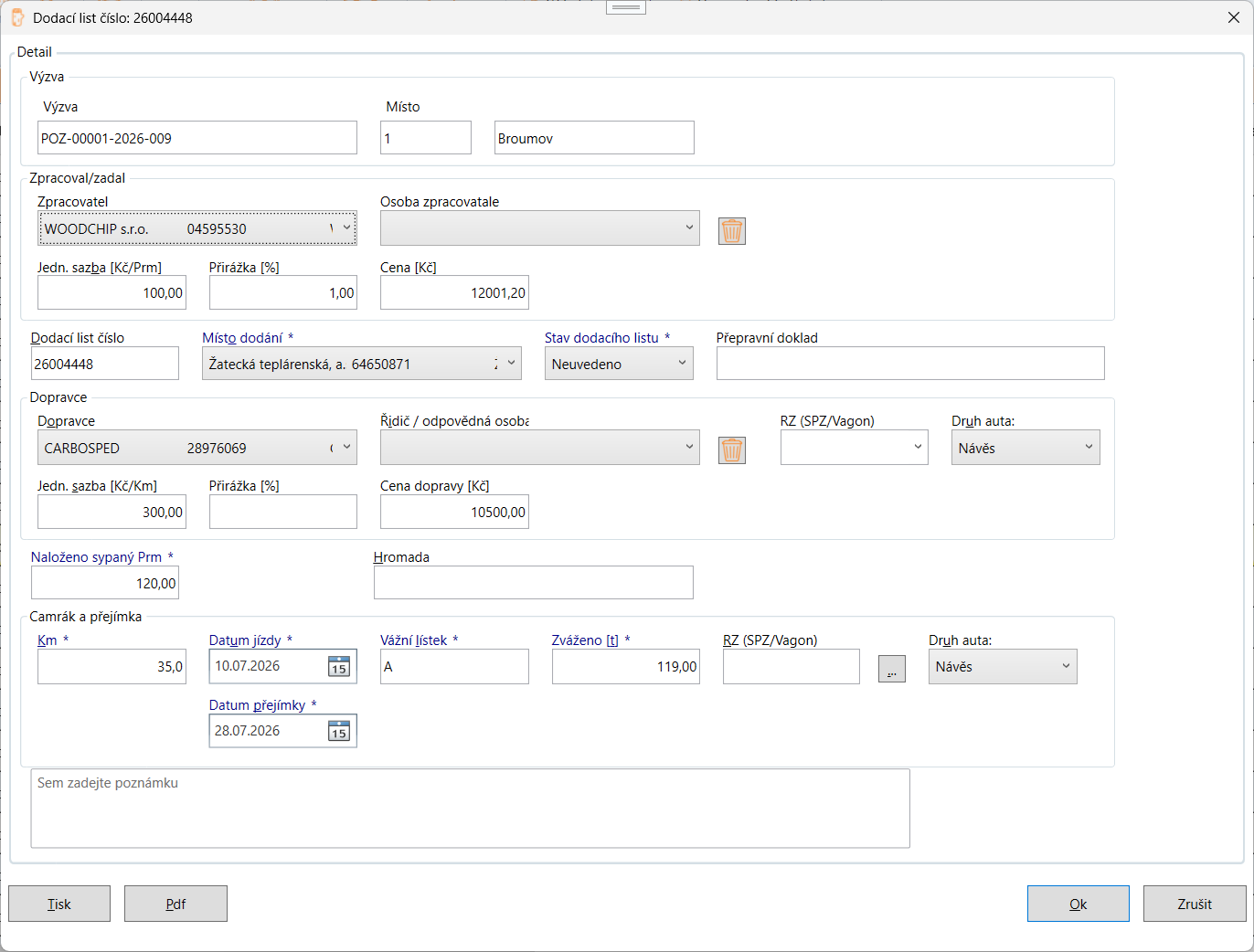Click the Broumov place field
Image resolution: width=1254 pixels, height=952 pixels.
[x=594, y=138]
